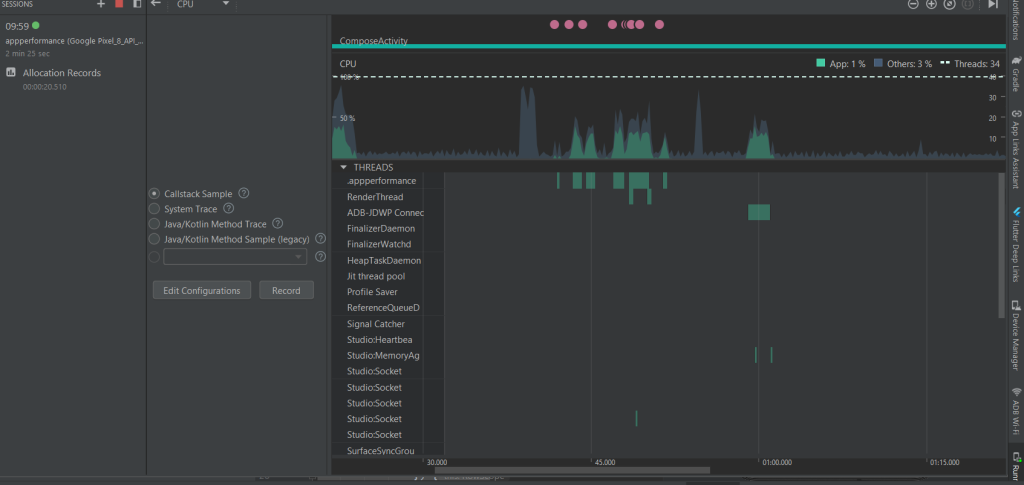Screen dimensions: 1024x485
Task: Open help for Java/Kotlin Method Trace
Action: 278,224
